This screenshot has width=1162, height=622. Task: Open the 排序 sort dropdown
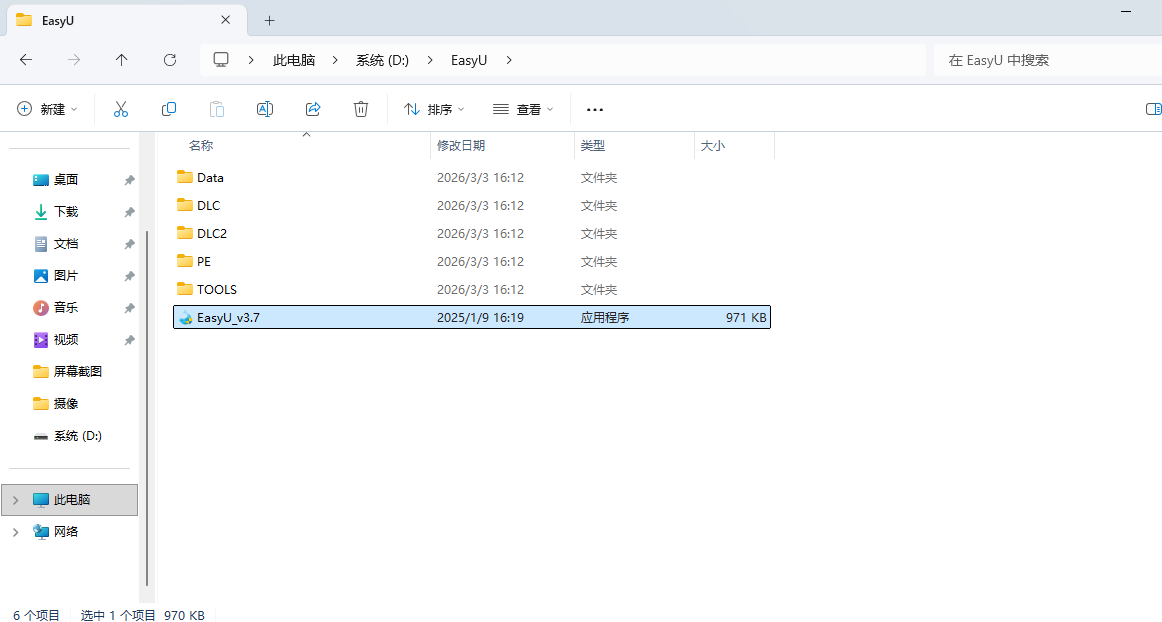[x=434, y=109]
